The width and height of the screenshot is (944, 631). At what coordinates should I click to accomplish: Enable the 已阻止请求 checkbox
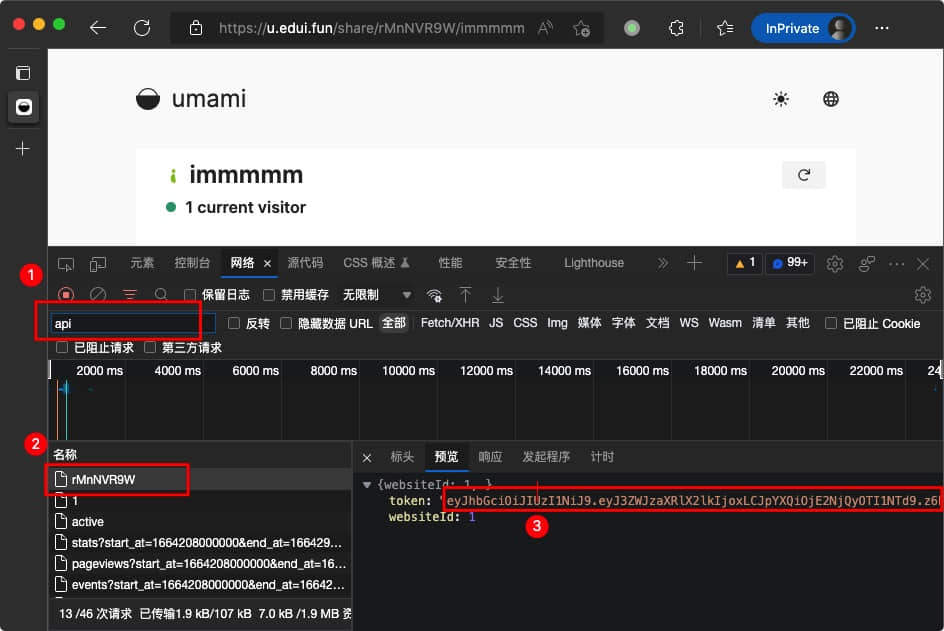(x=61, y=347)
